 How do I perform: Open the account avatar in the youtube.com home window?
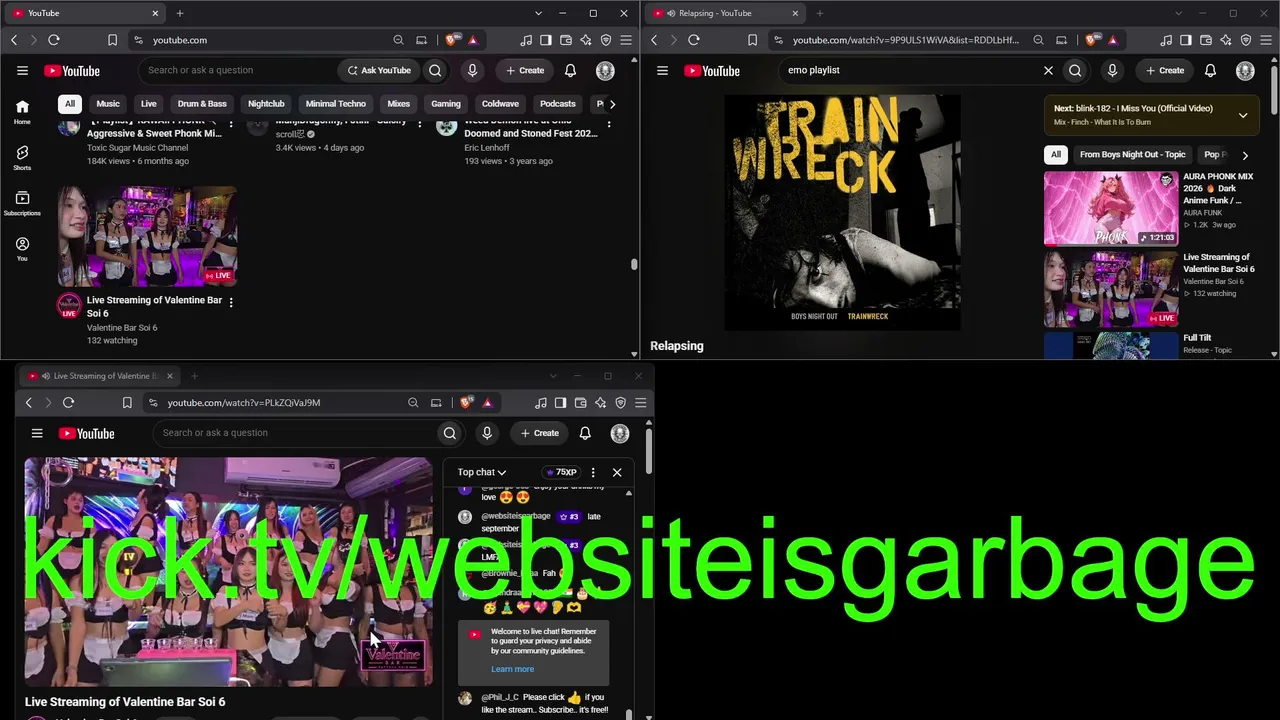coord(605,71)
